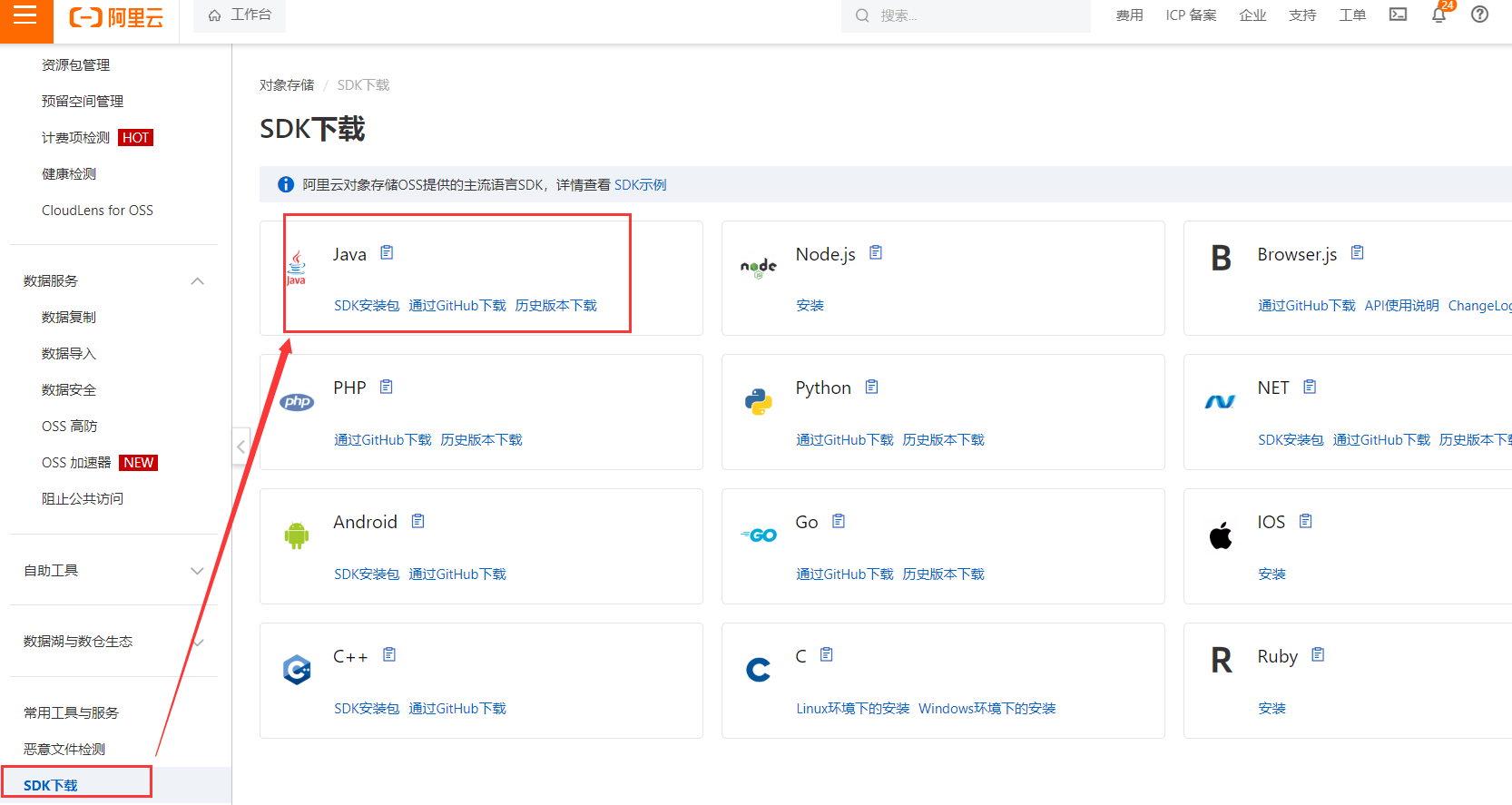This screenshot has width=1512, height=805.
Task: Click the C++ hexagon logo
Action: (297, 670)
